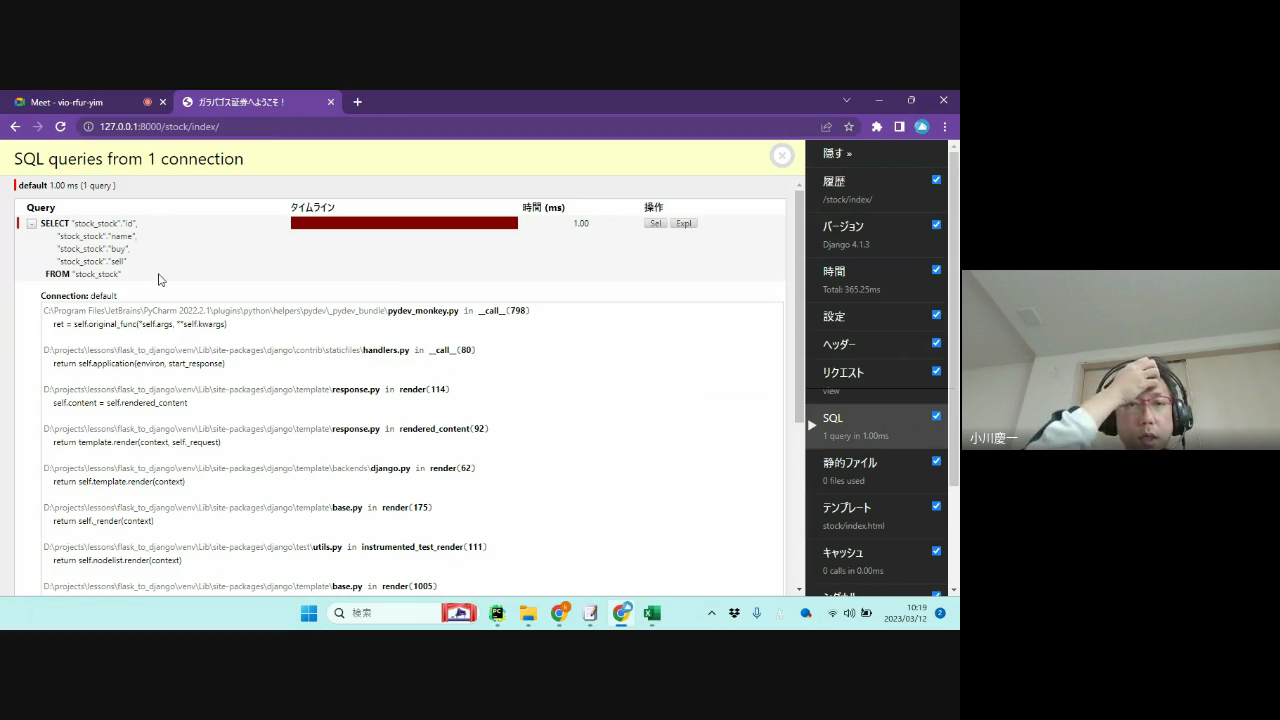The image size is (1280, 720).
Task: Bookmark this page with star icon
Action: click(x=849, y=127)
